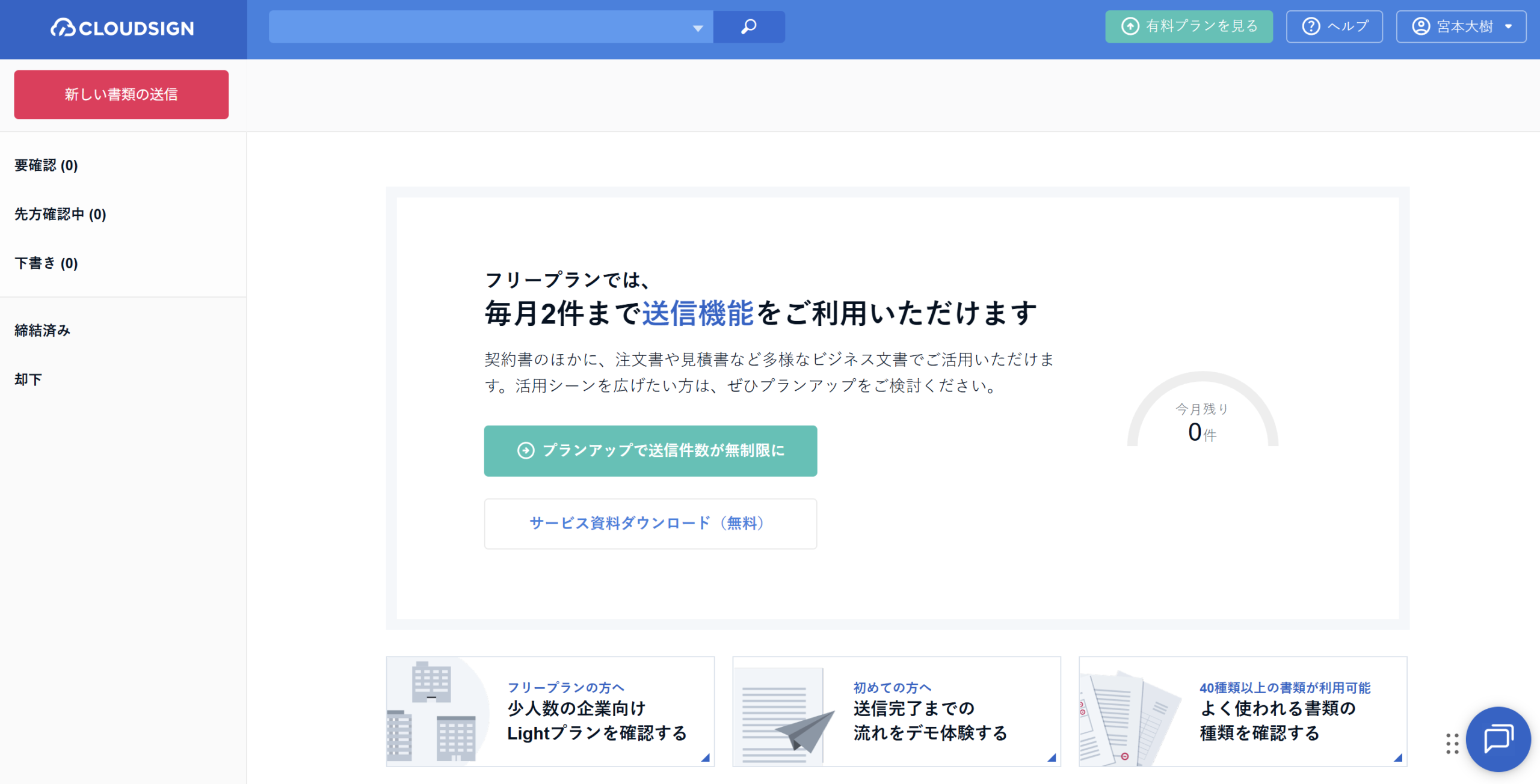The height and width of the screenshot is (784, 1540).
Task: Open the 宮本大樹 account dropdown
Action: (x=1461, y=26)
